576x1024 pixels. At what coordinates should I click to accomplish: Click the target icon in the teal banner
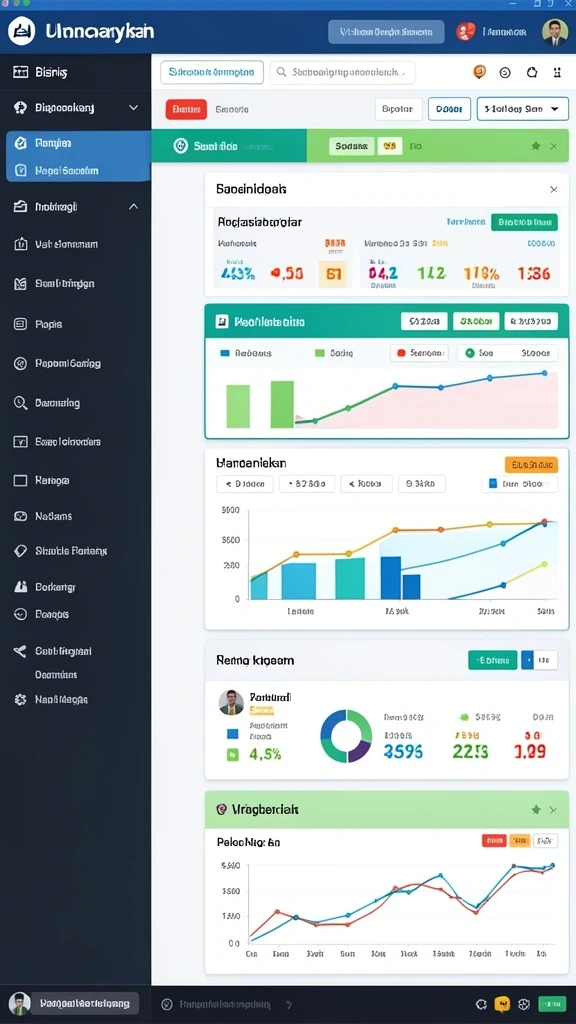tap(180, 146)
